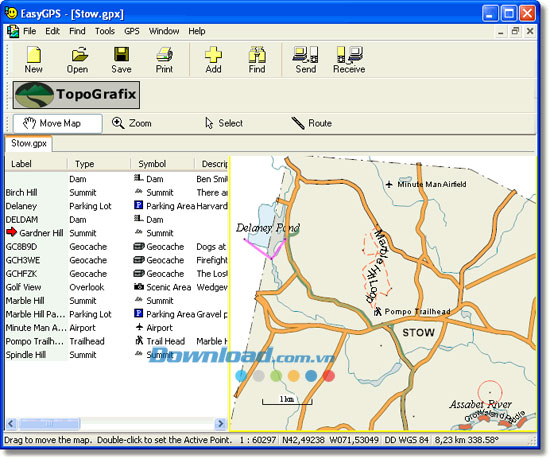Image resolution: width=550 pixels, height=459 pixels.
Task: Click the New file toolbar icon
Action: 34,60
